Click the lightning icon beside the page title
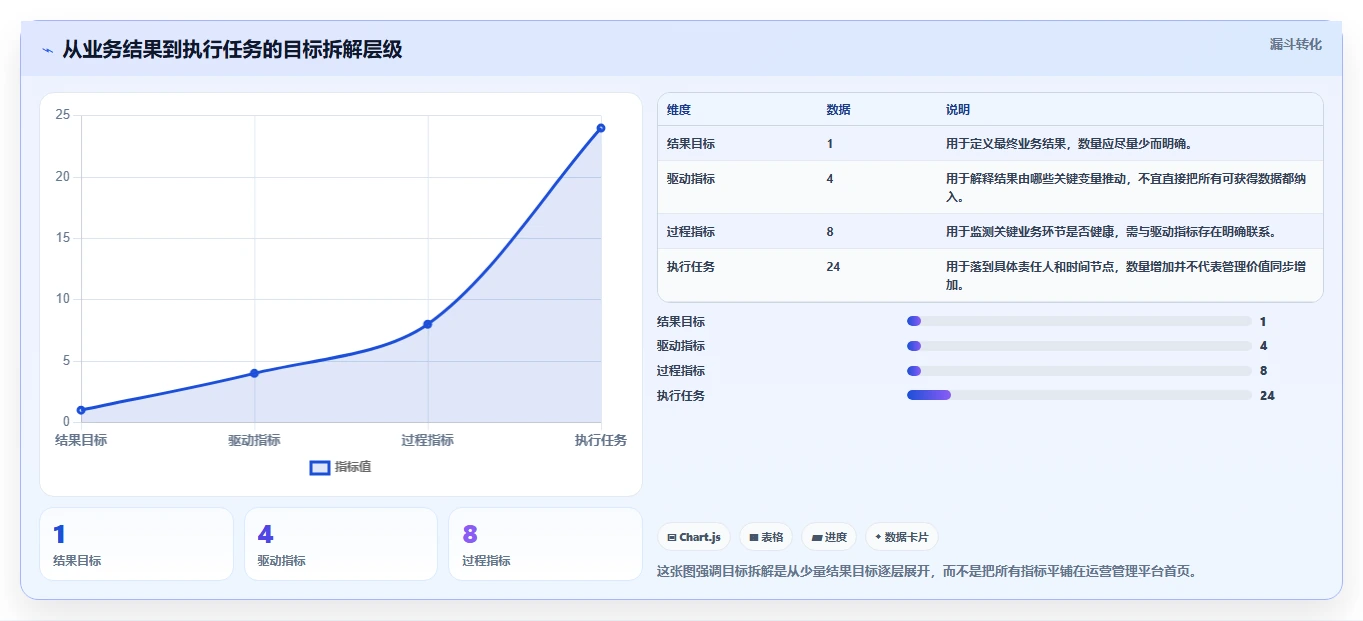Image resolution: width=1363 pixels, height=621 pixels. [x=48, y=50]
